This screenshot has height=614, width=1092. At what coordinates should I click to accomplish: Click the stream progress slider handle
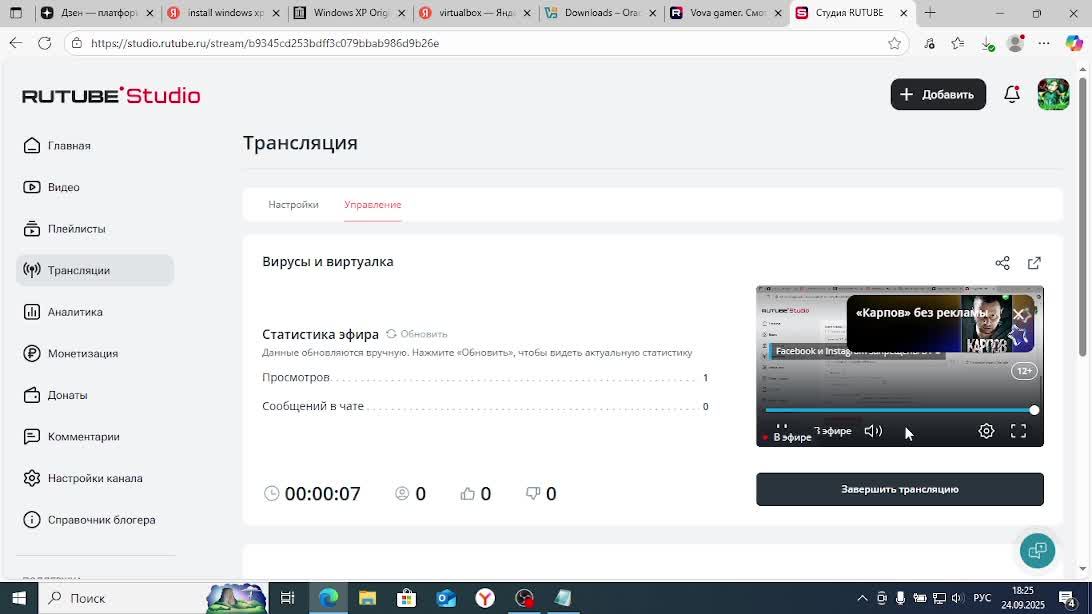tap(1034, 410)
